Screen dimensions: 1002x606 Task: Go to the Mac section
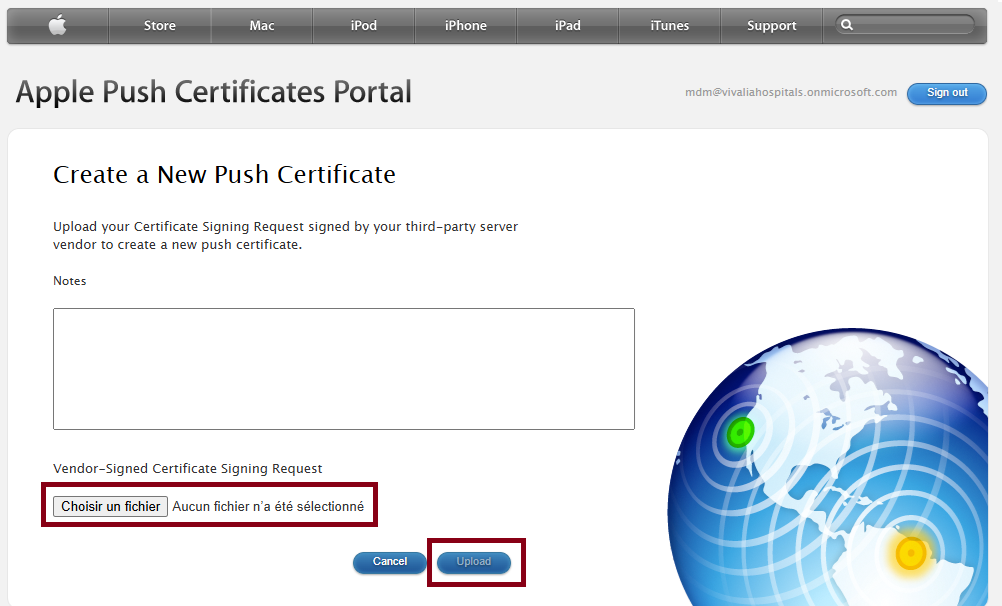(x=262, y=26)
